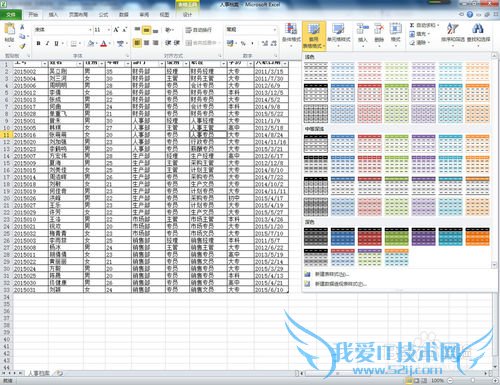Click the zoom out minus button
The width and height of the screenshot is (500, 385).
(x=450, y=380)
